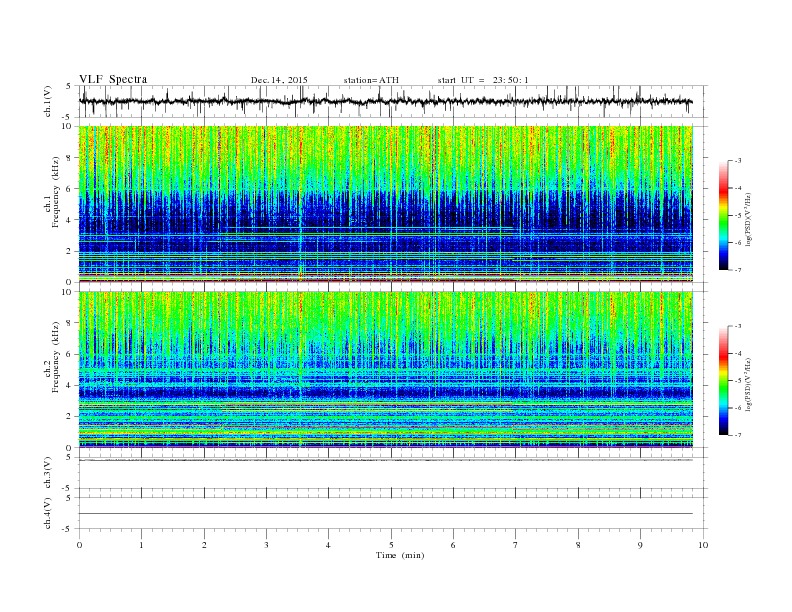The height and width of the screenshot is (612, 792).
Task: Click the "log(PSD)" label beside ch.1 colorbar
Action: pos(748,219)
